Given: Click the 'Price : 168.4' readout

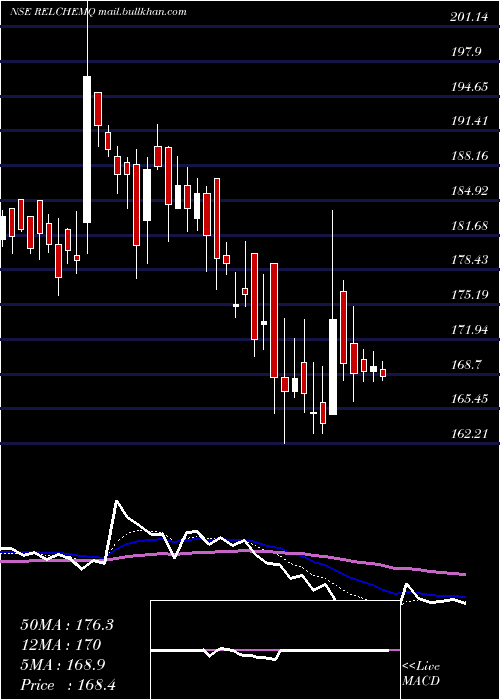Looking at the screenshot, I should point(67,685).
